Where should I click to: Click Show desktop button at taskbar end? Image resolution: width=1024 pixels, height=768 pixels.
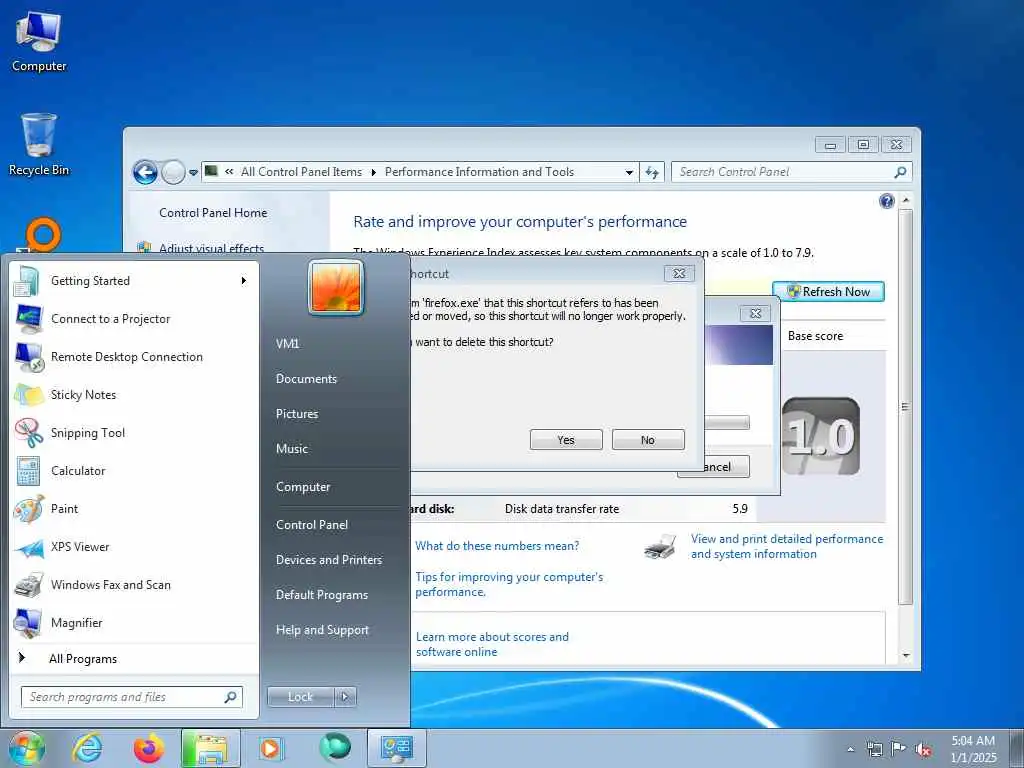pos(1017,748)
